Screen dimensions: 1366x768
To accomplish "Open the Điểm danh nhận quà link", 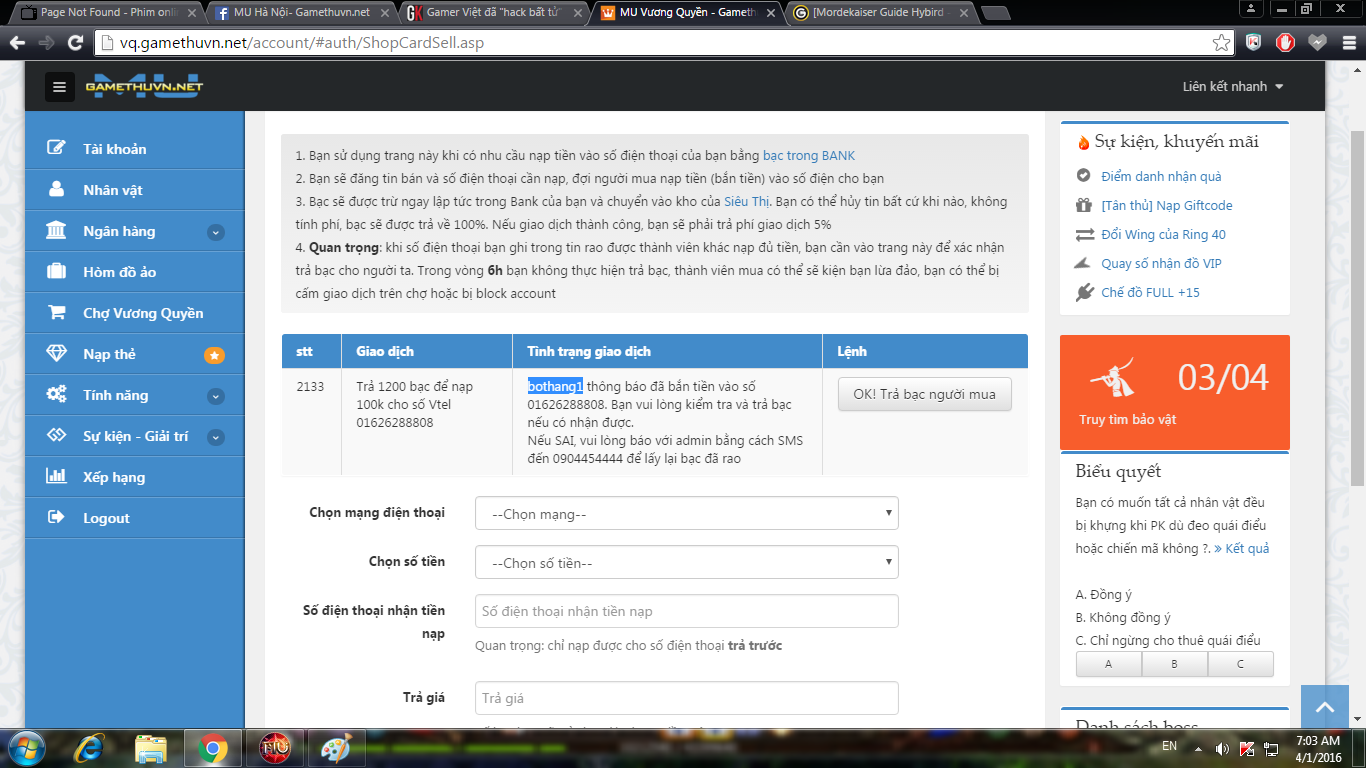I will 1160,177.
